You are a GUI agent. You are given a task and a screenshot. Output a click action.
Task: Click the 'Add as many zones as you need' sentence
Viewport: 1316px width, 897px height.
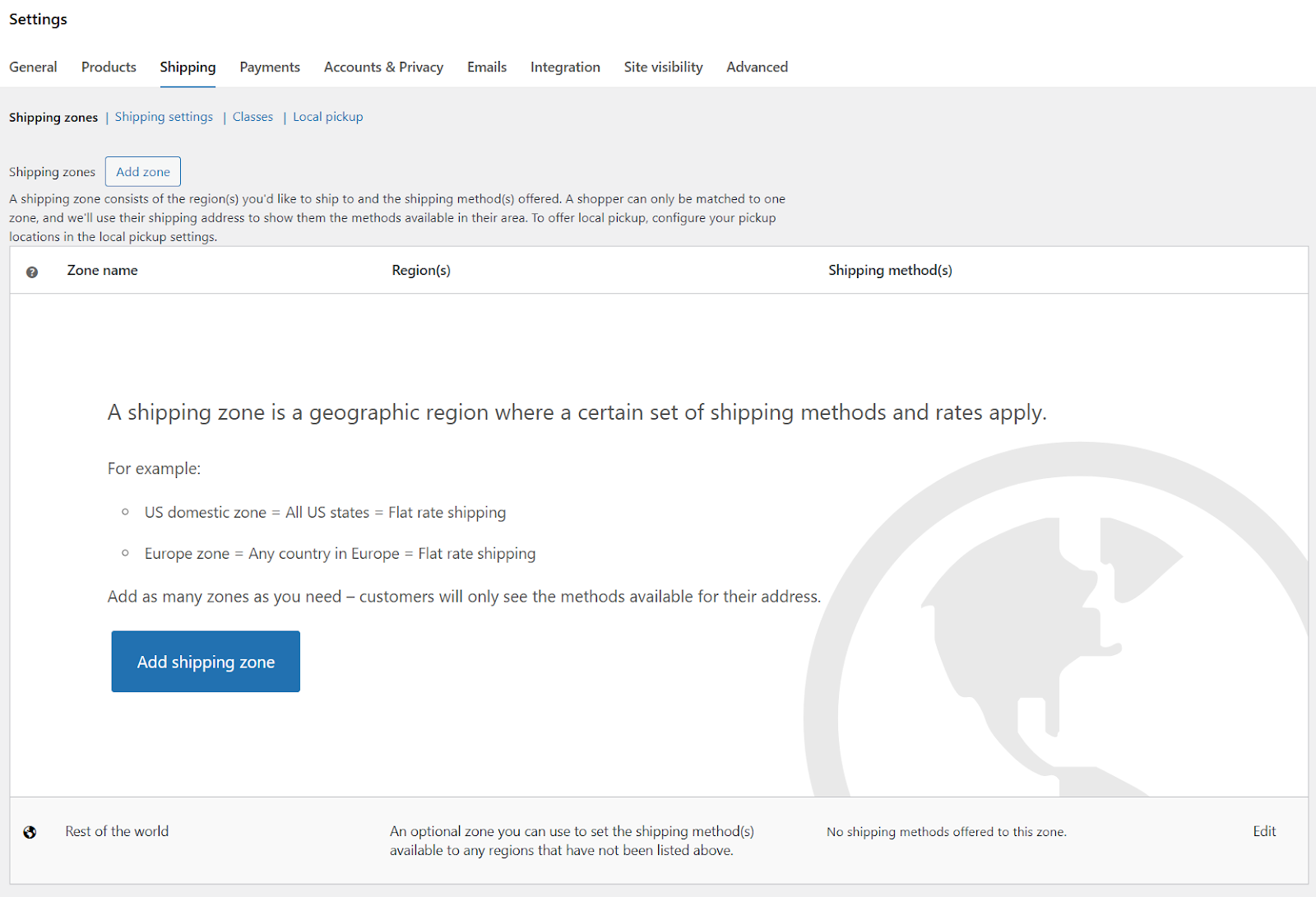pyautogui.click(x=464, y=597)
